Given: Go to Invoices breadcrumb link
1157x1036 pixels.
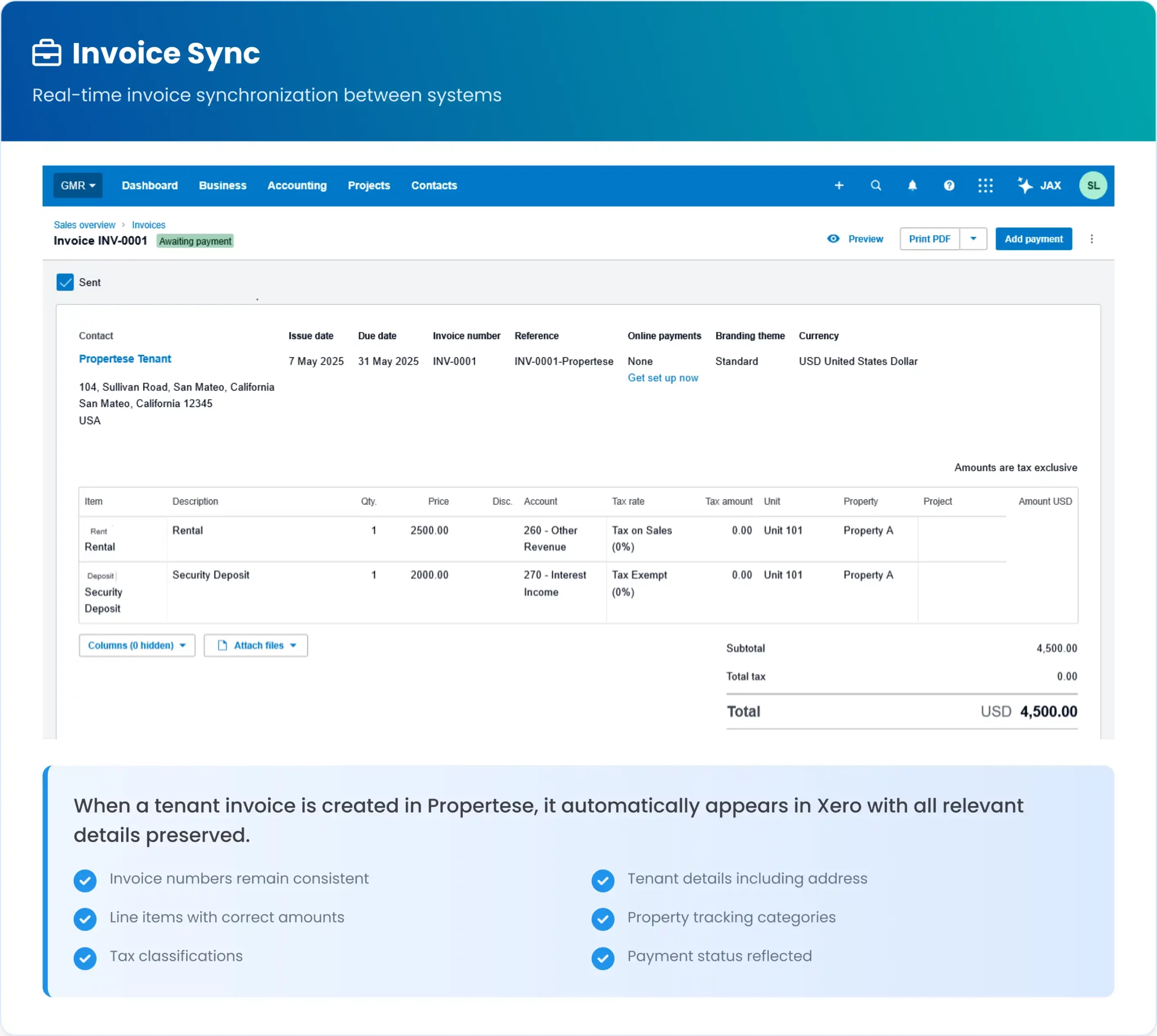Looking at the screenshot, I should [149, 225].
